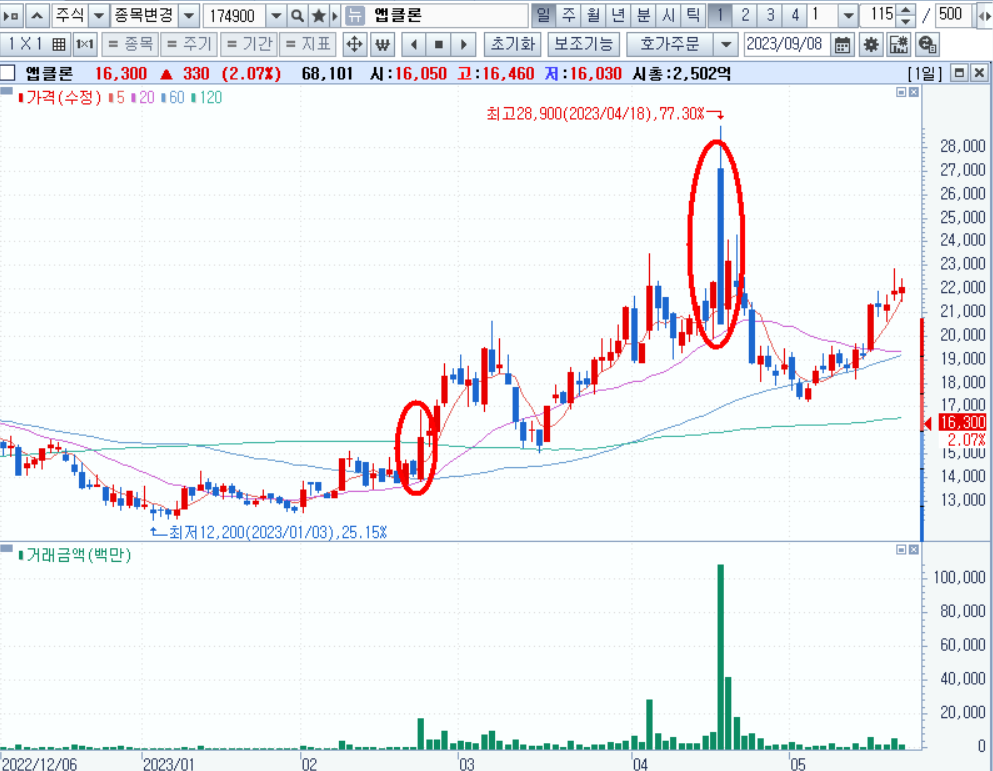993x771 pixels.
Task: Toggle interval preset button 3
Action: coord(770,15)
